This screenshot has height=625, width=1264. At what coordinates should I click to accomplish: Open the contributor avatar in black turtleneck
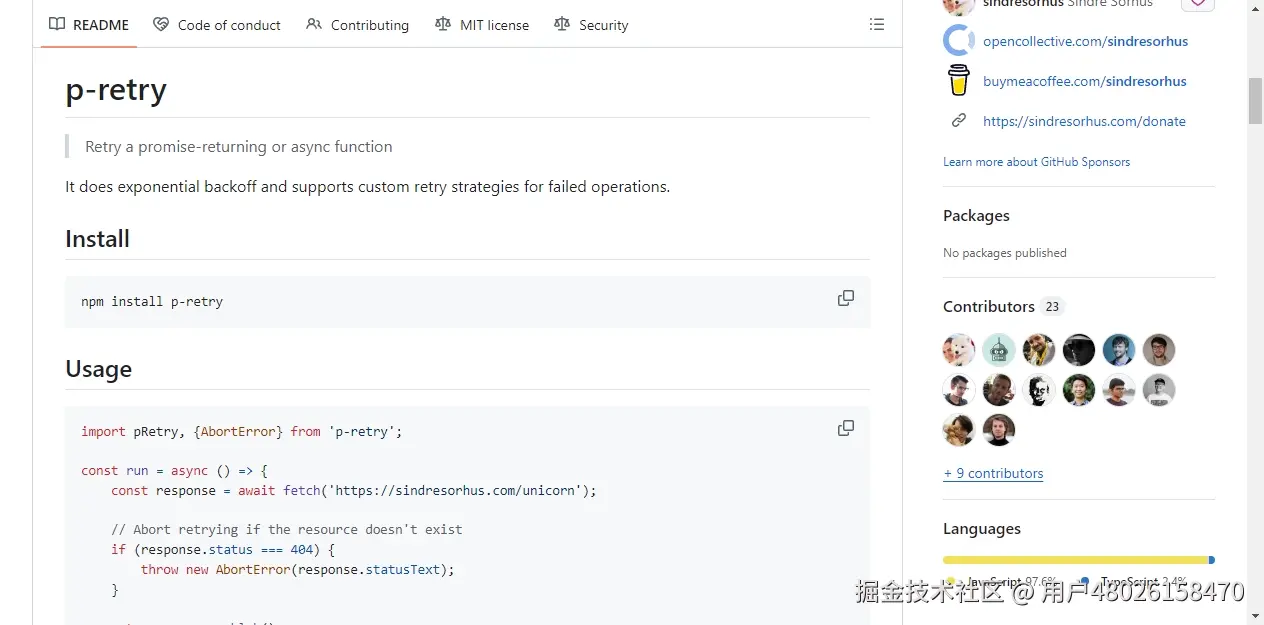click(999, 430)
